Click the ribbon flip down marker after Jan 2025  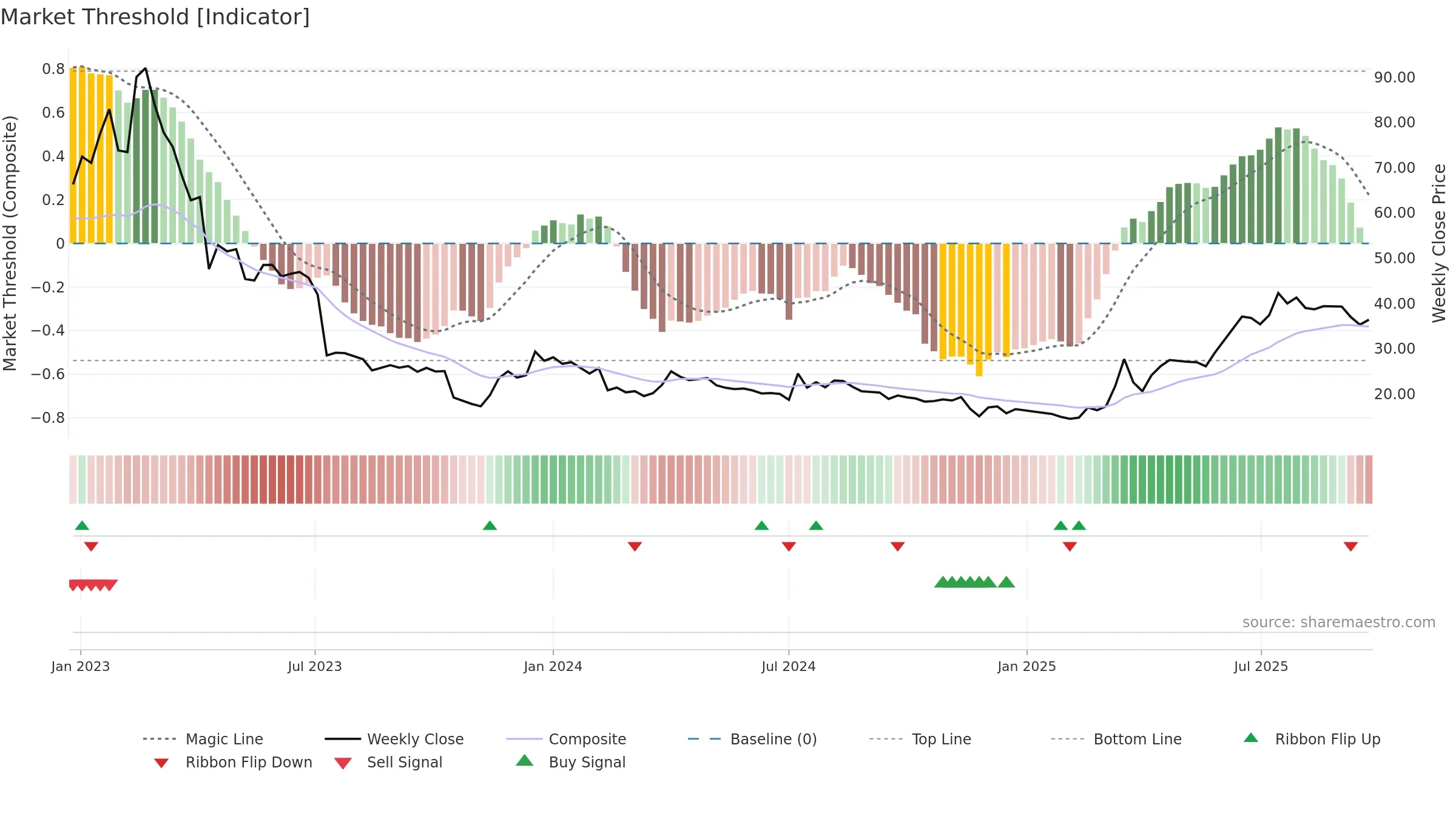(x=1070, y=547)
